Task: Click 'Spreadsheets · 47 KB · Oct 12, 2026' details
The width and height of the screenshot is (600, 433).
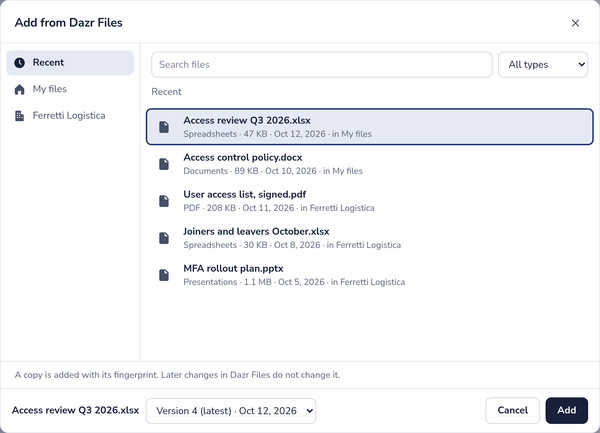Action: pos(254,134)
